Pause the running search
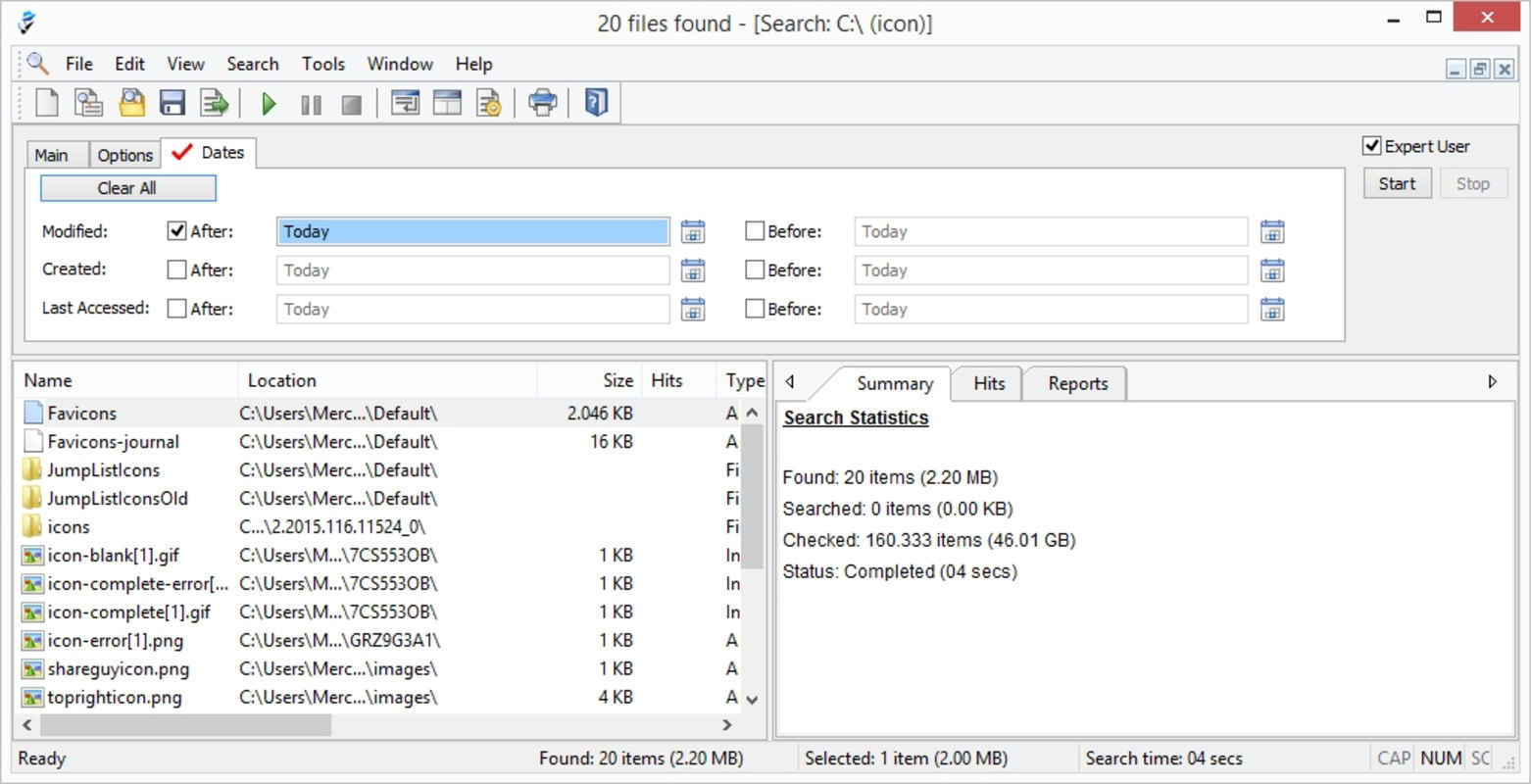Image resolution: width=1531 pixels, height=784 pixels. click(310, 103)
